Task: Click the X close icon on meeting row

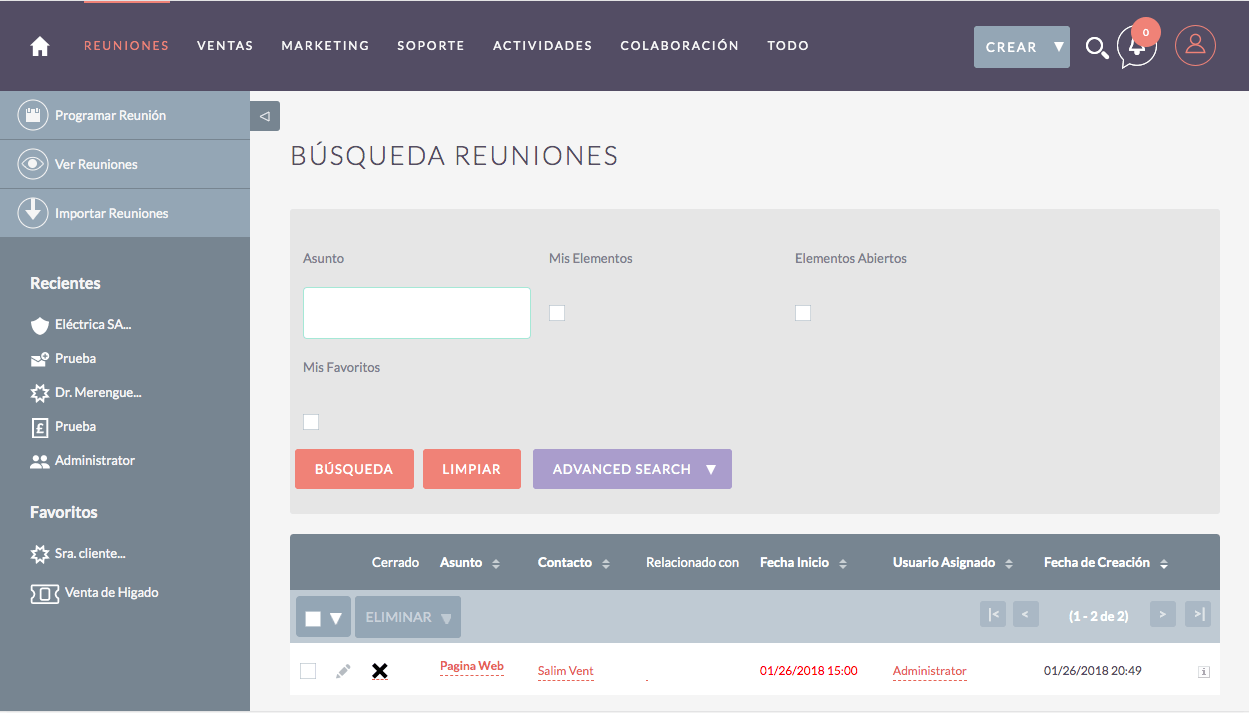Action: point(380,671)
